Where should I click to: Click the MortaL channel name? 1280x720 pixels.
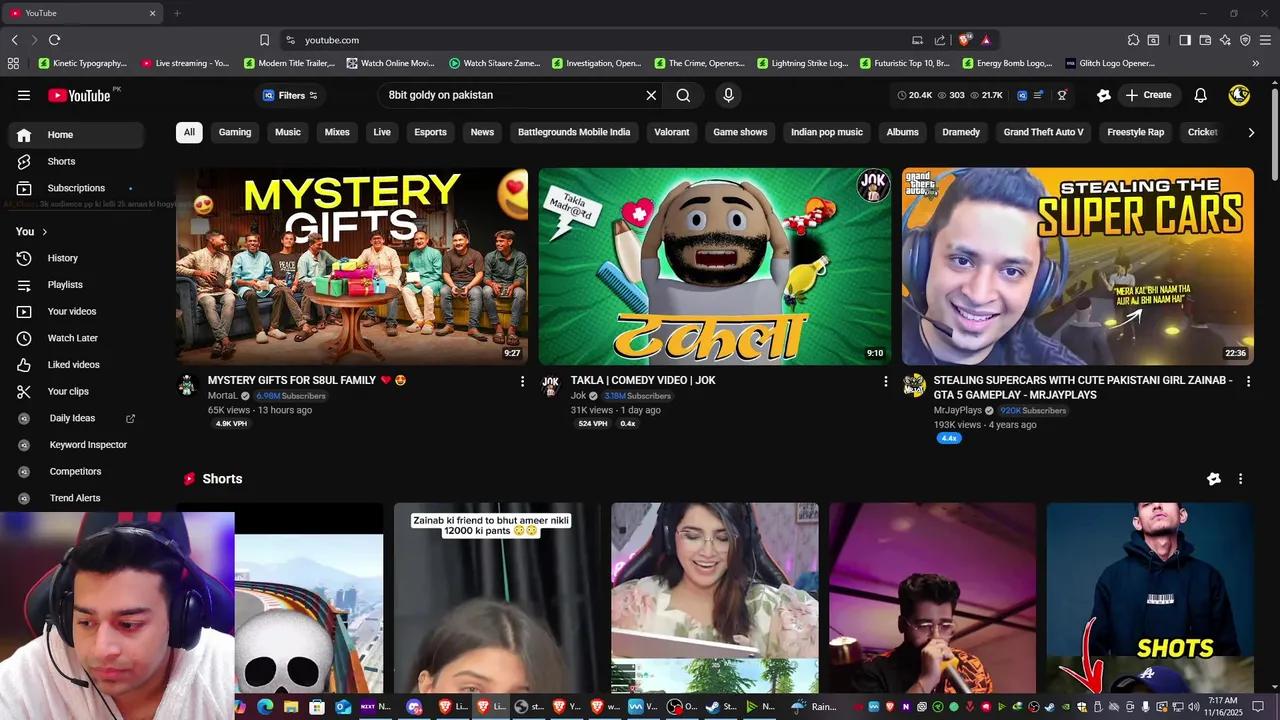click(x=223, y=396)
